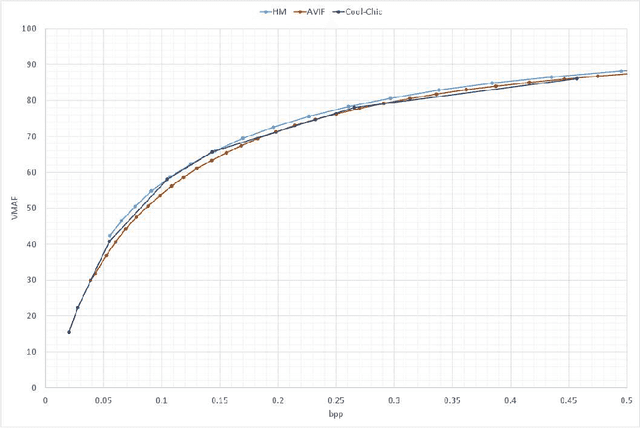
Task: Click the 0.1 tick label on the bpp axis
Action: tap(161, 399)
